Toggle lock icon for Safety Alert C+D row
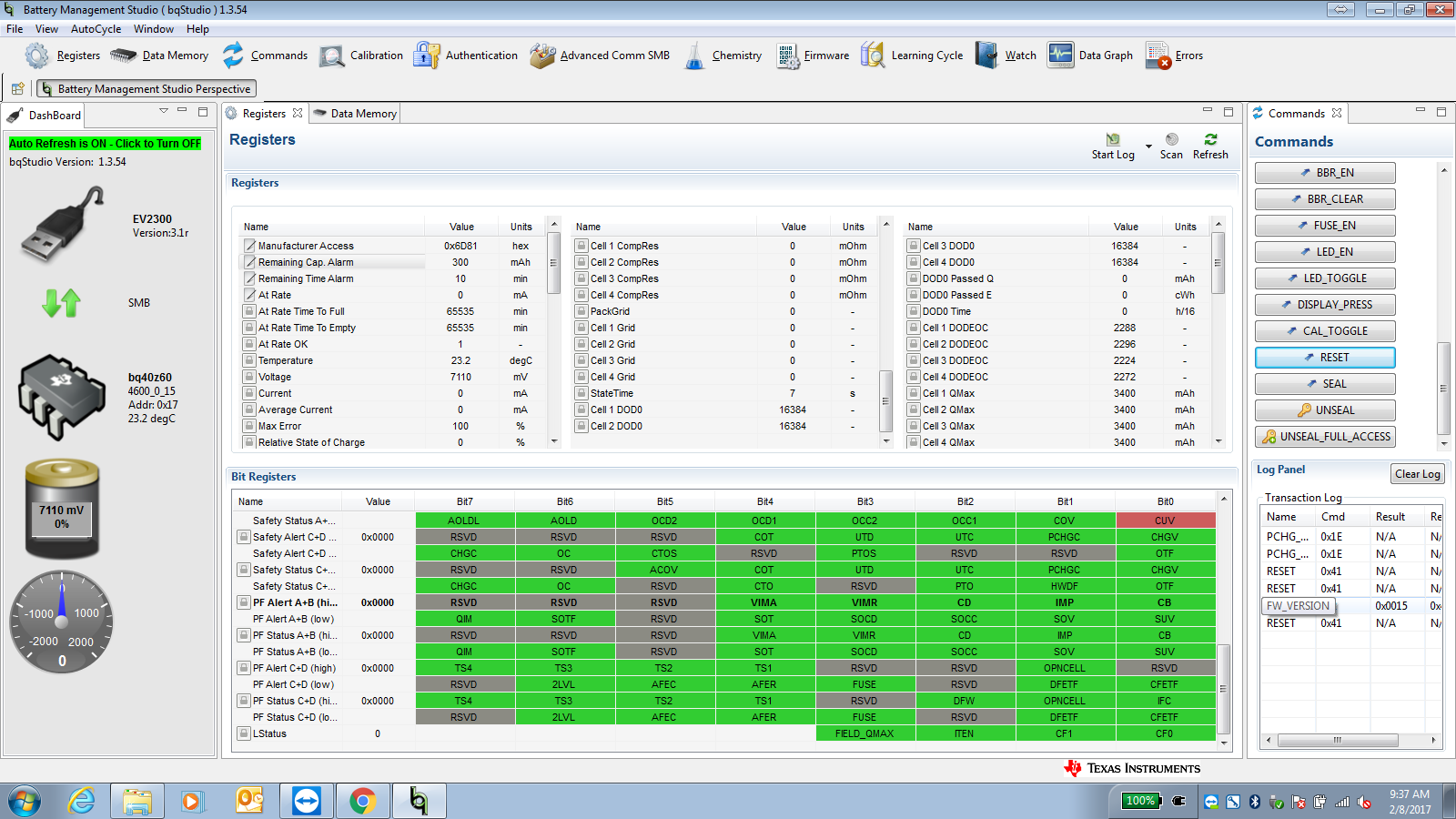Image resolution: width=1456 pixels, height=819 pixels. 244,537
